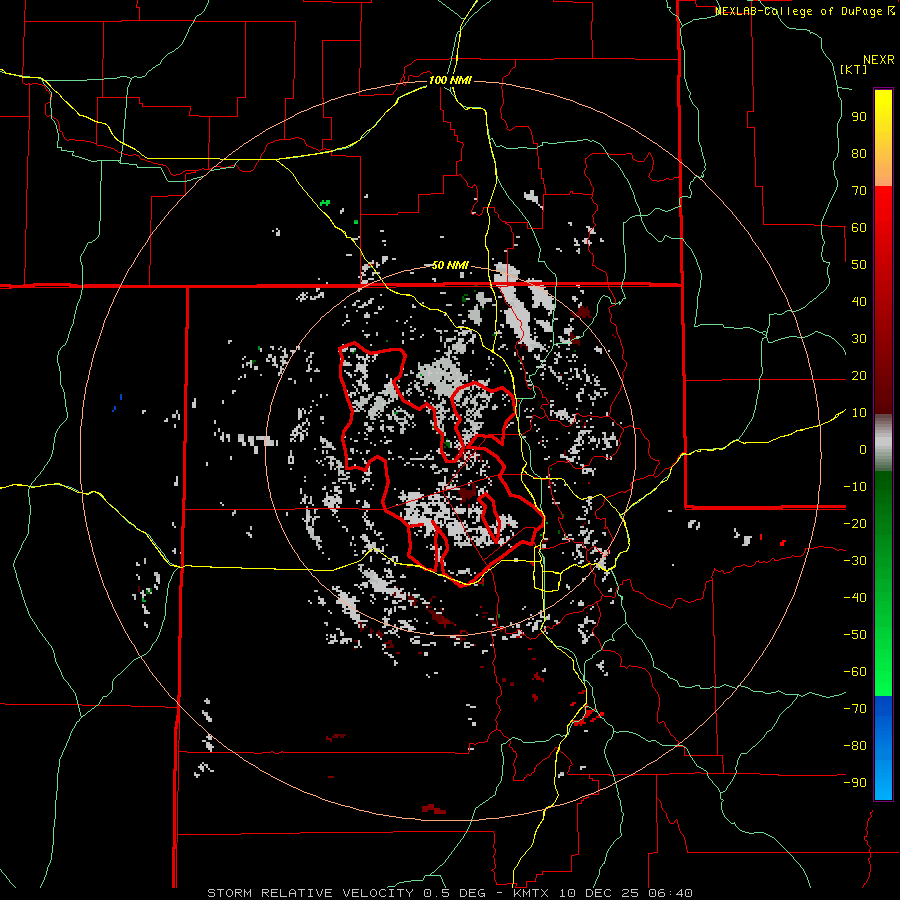Click the -50 value on velocity scale
900x900 pixels.
(x=853, y=634)
